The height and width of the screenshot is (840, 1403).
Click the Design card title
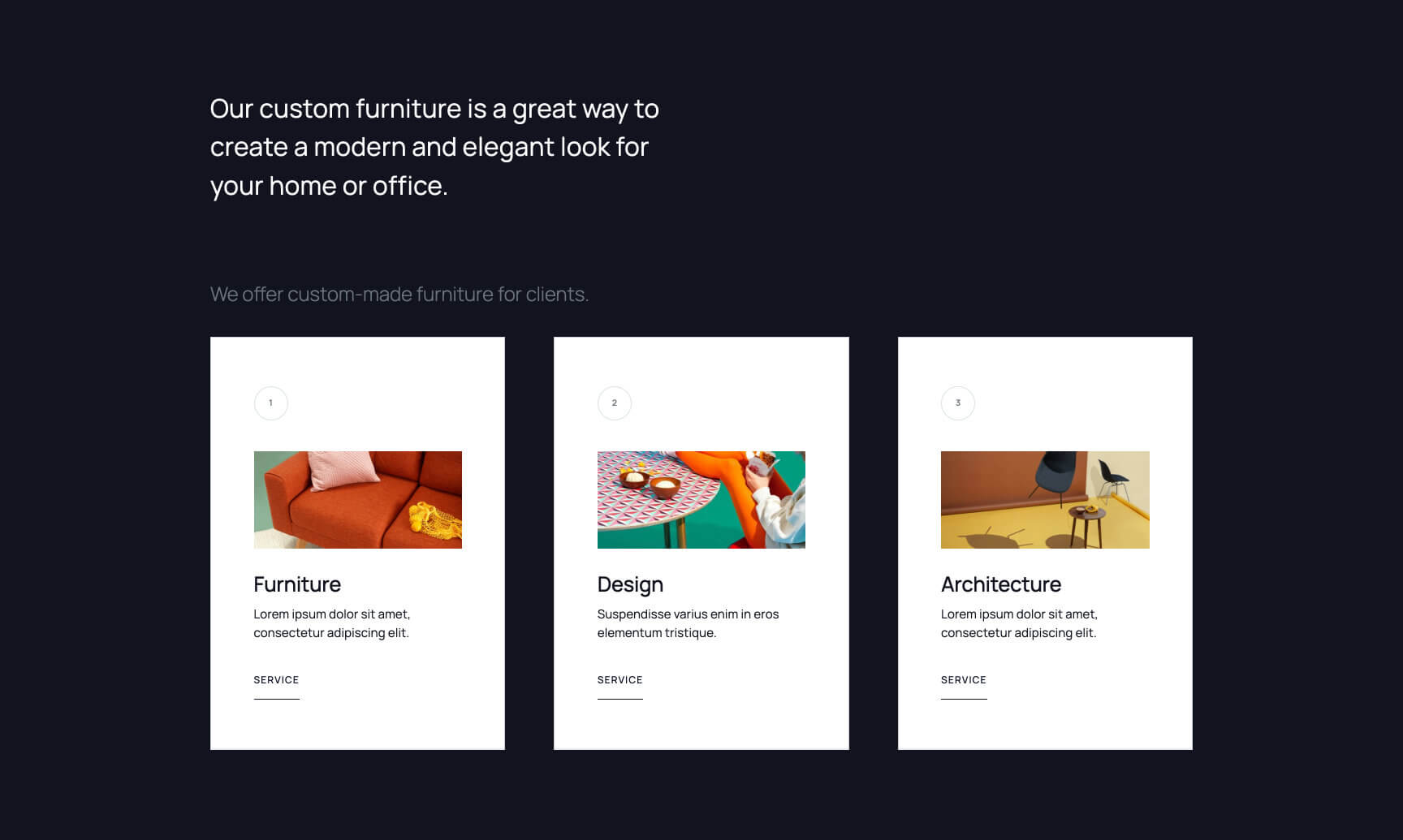click(x=630, y=585)
